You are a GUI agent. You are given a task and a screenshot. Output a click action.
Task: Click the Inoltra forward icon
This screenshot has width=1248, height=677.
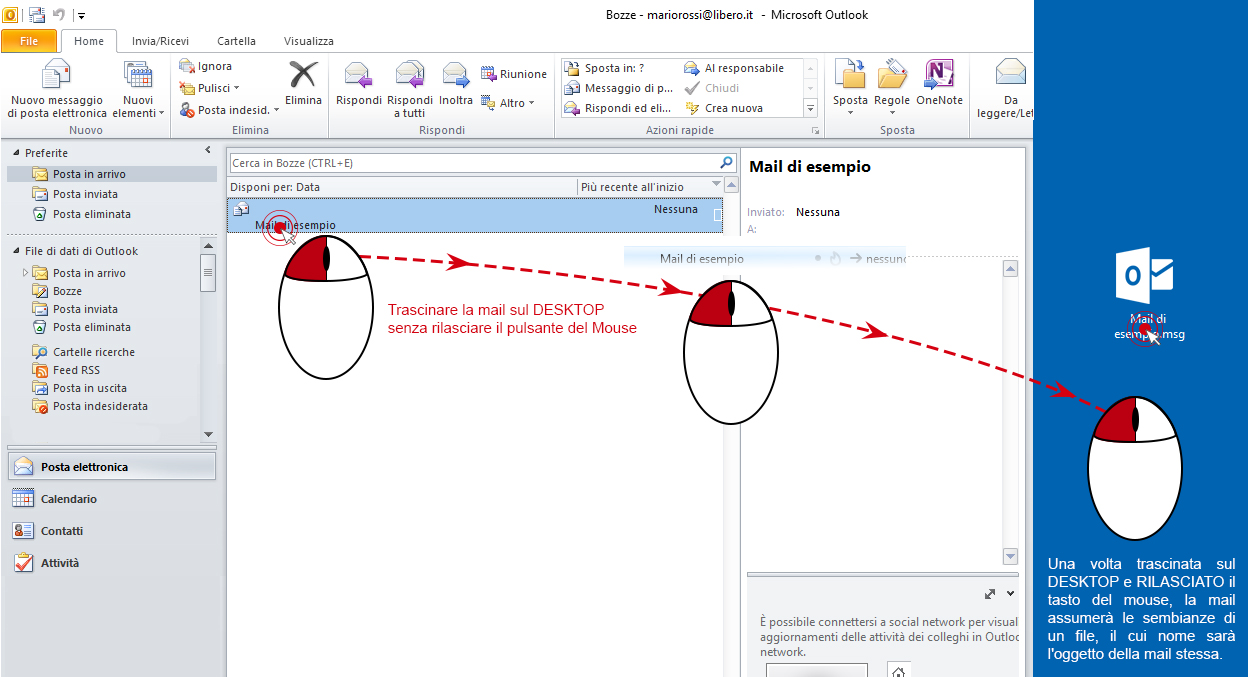[x=456, y=77]
